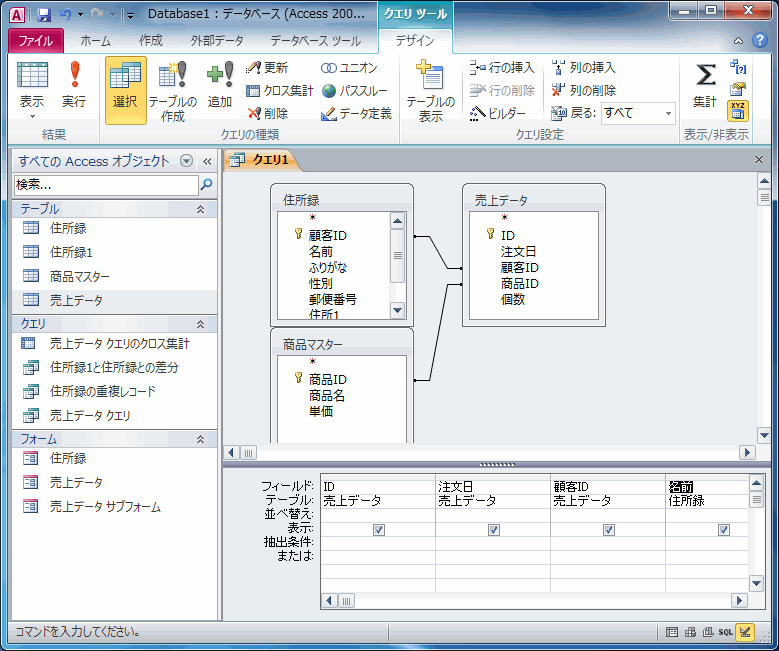This screenshot has width=779, height=651.
Task: Select 個数 field in 売上データ
Action: coord(513,299)
